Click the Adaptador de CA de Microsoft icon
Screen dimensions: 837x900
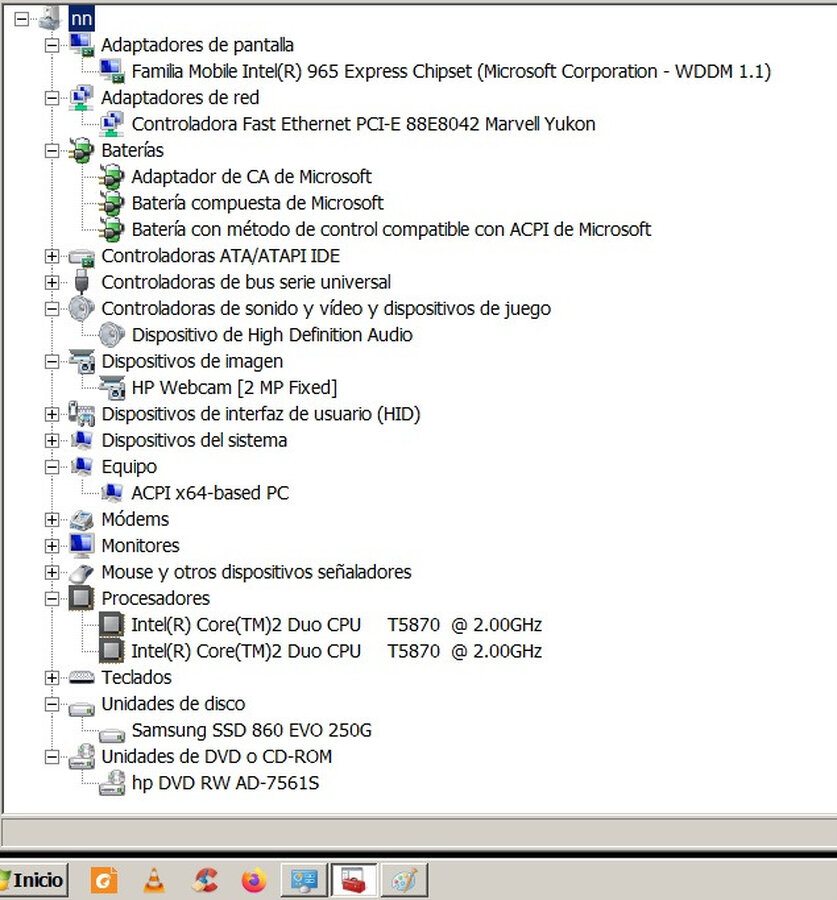pyautogui.click(x=112, y=177)
